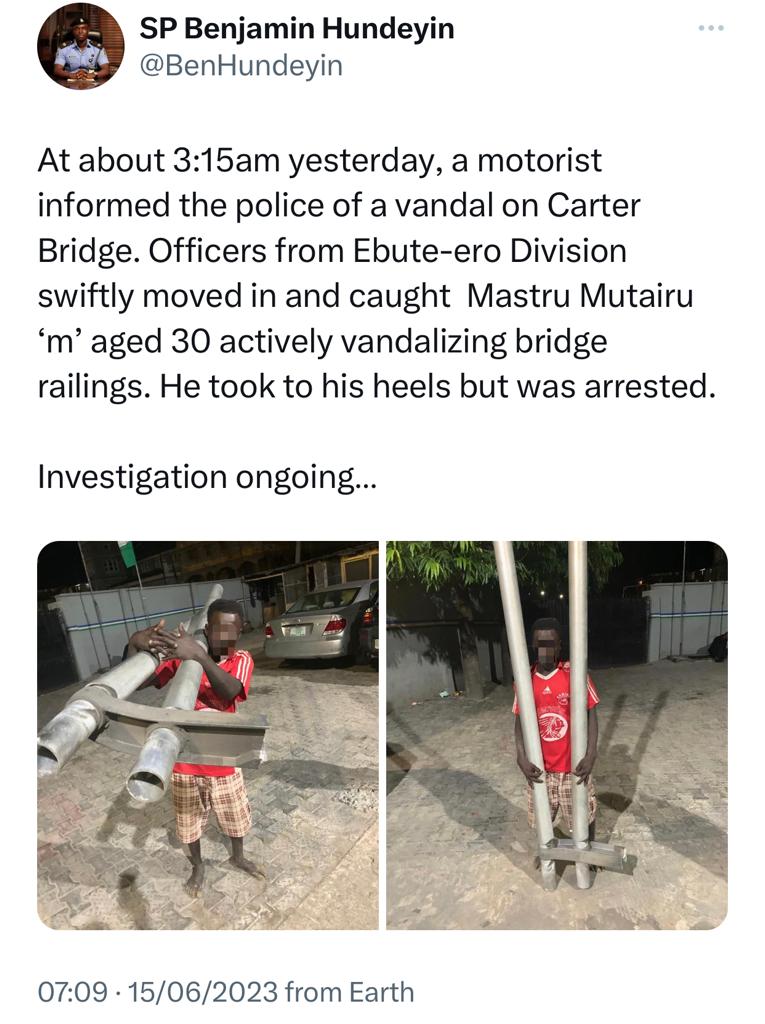This screenshot has width=765, height=1024.
Task: Click the red jersey in the right photo
Action: pyautogui.click(x=556, y=715)
